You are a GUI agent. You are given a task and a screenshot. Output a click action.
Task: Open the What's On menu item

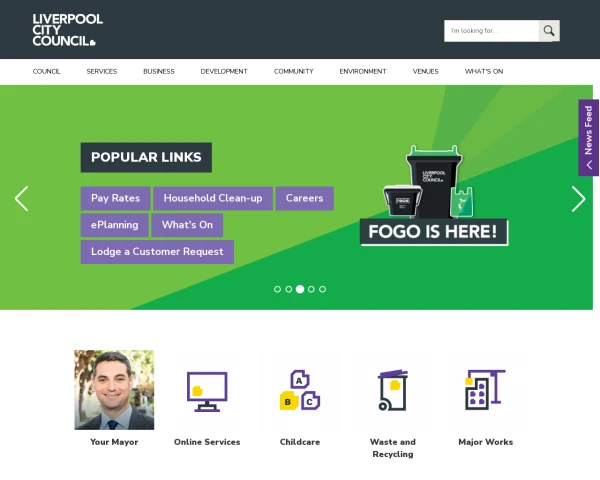(x=484, y=72)
